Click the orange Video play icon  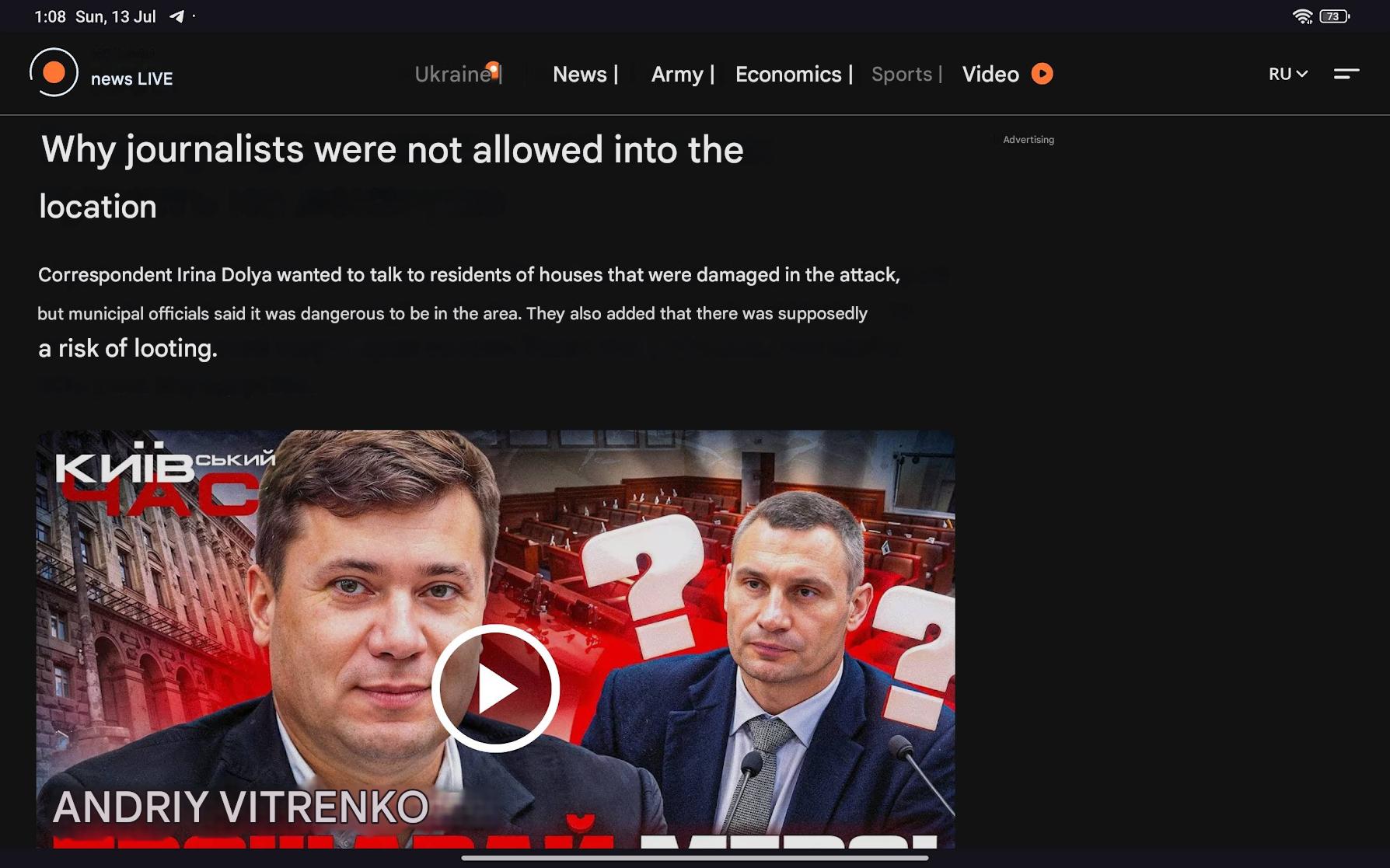click(x=1042, y=74)
